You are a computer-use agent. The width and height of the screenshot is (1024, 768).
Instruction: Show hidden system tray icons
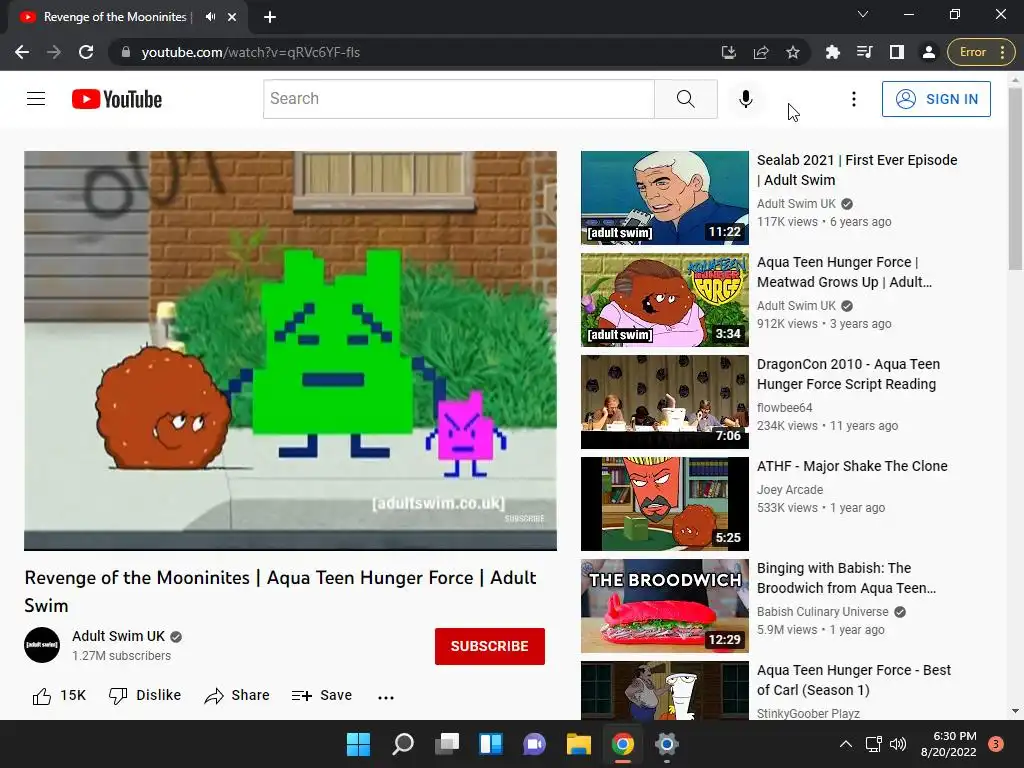point(846,744)
